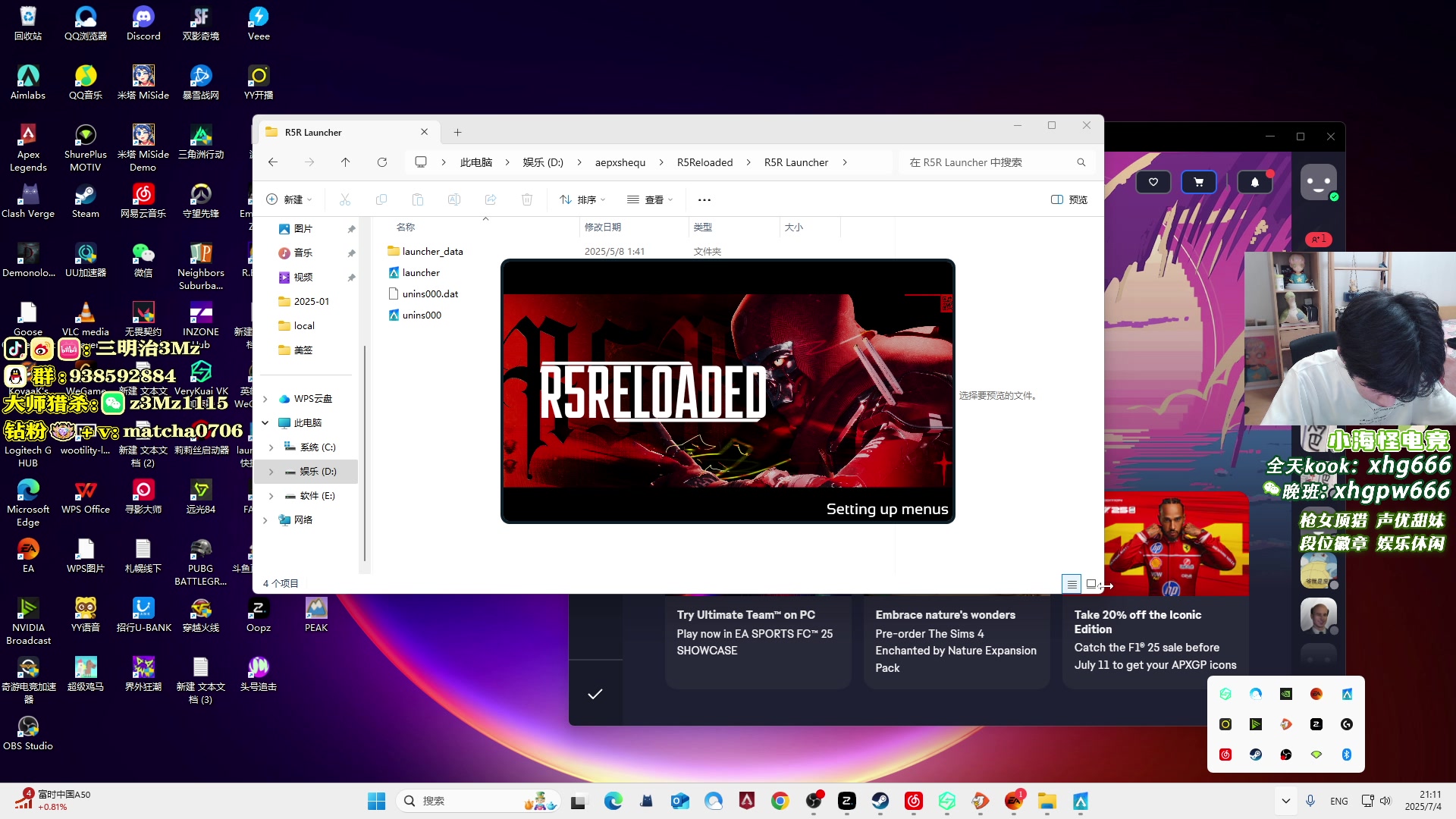Image resolution: width=1456 pixels, height=819 pixels.
Task: Click R5Reloaded in the address breadcrumb
Action: click(705, 162)
